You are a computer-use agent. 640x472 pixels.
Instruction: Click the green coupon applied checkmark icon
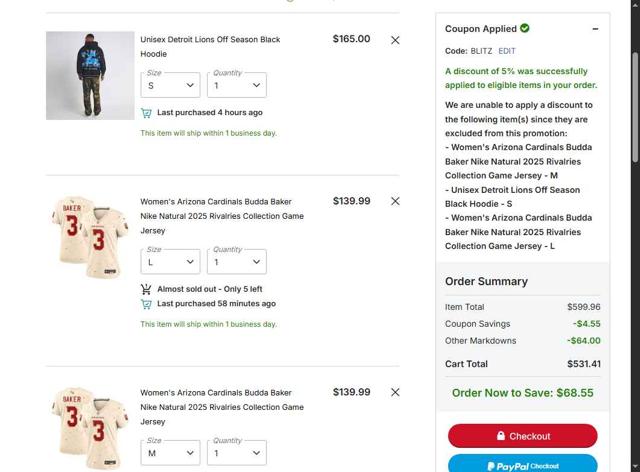coord(525,28)
